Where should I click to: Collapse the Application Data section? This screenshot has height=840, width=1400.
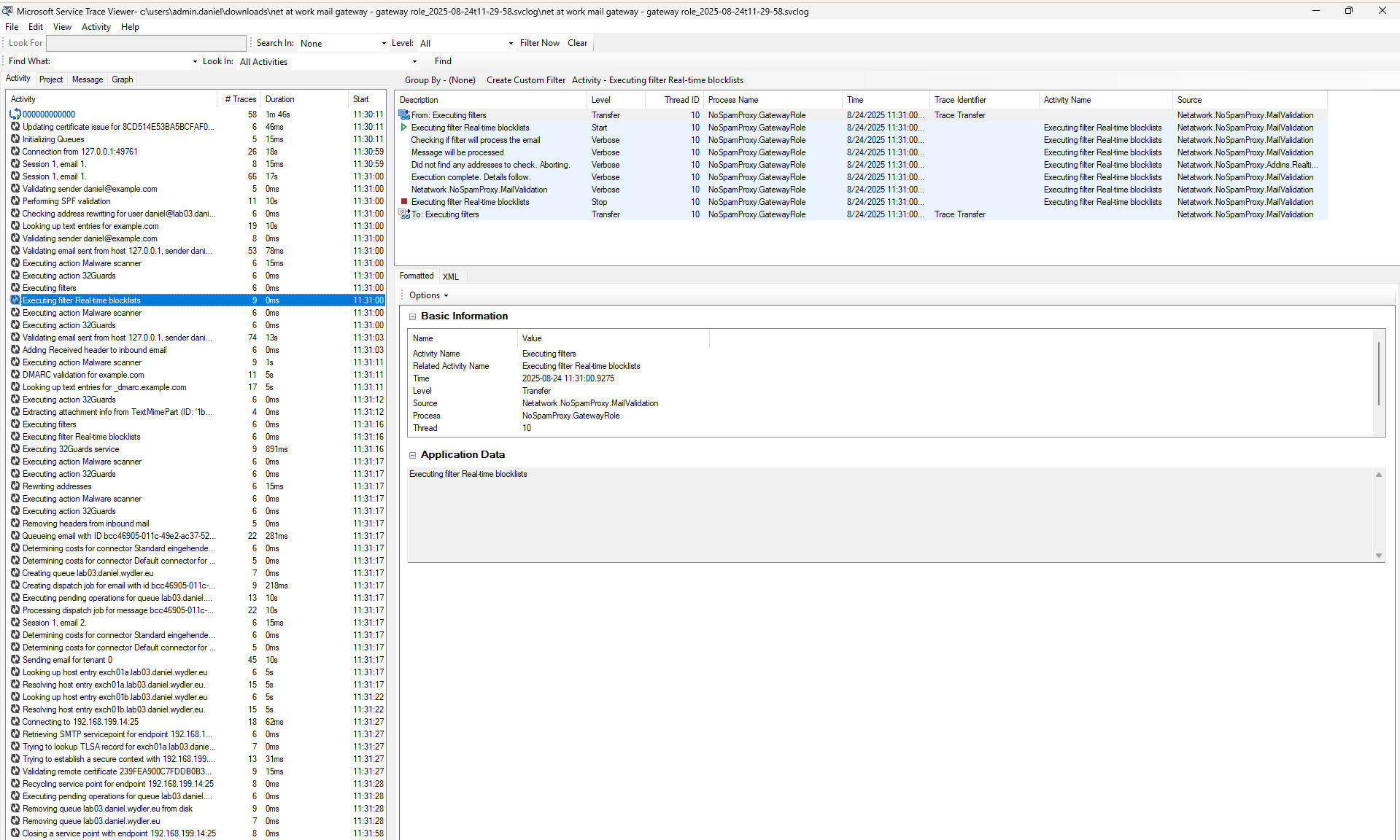click(x=412, y=455)
